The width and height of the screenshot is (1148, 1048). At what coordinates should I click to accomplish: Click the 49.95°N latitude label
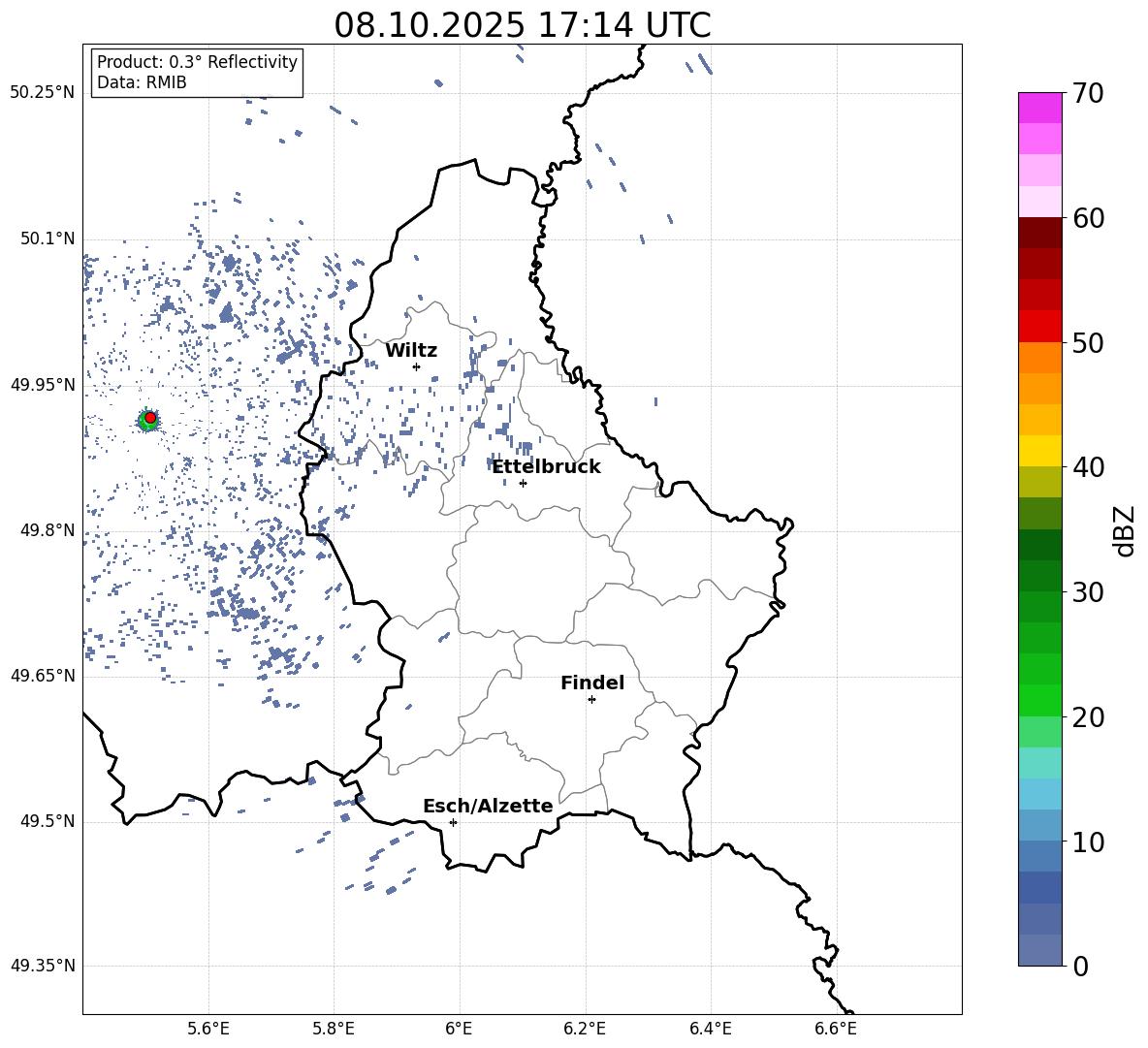point(43,385)
